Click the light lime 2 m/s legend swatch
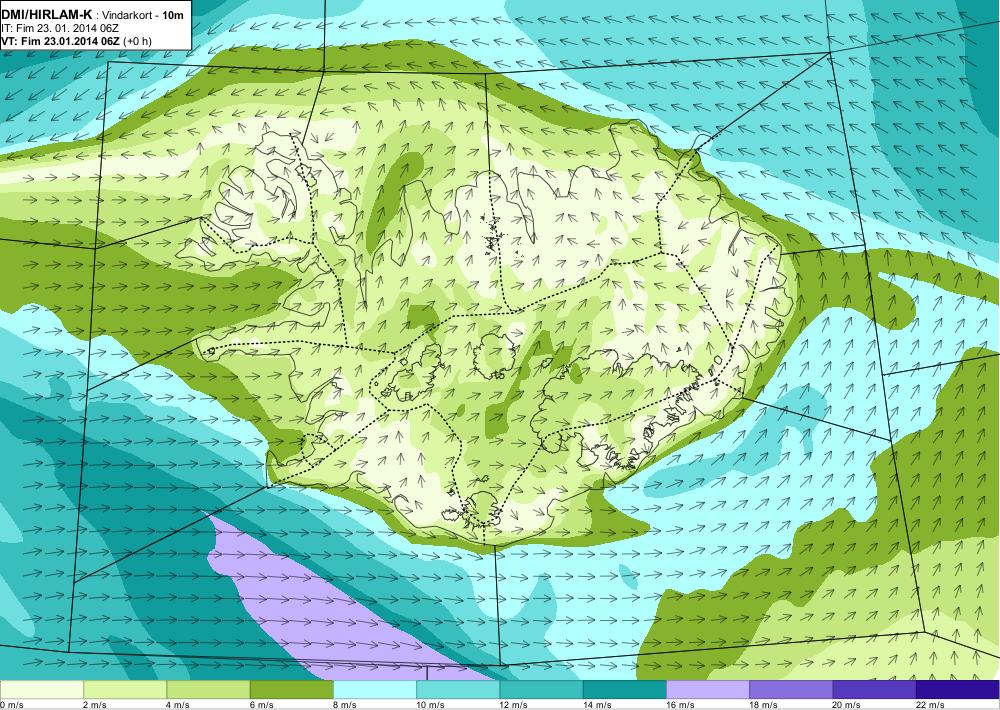1000x710 pixels. [125, 690]
